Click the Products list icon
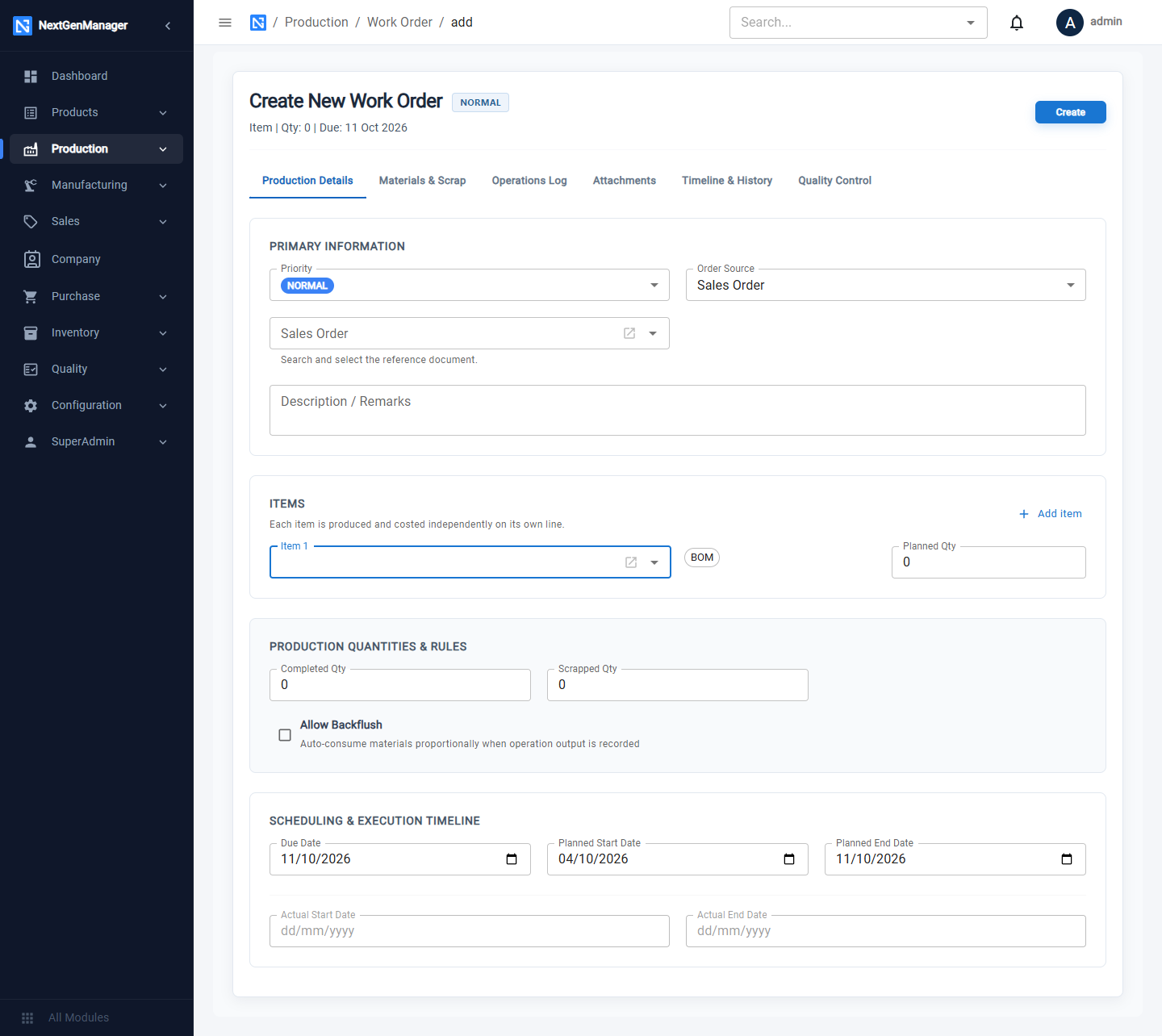The image size is (1162, 1036). pos(31,112)
